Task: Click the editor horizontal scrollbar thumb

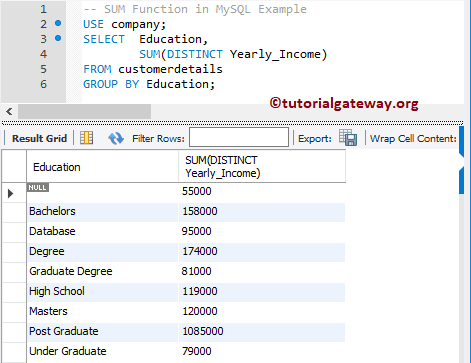Action: (x=84, y=111)
